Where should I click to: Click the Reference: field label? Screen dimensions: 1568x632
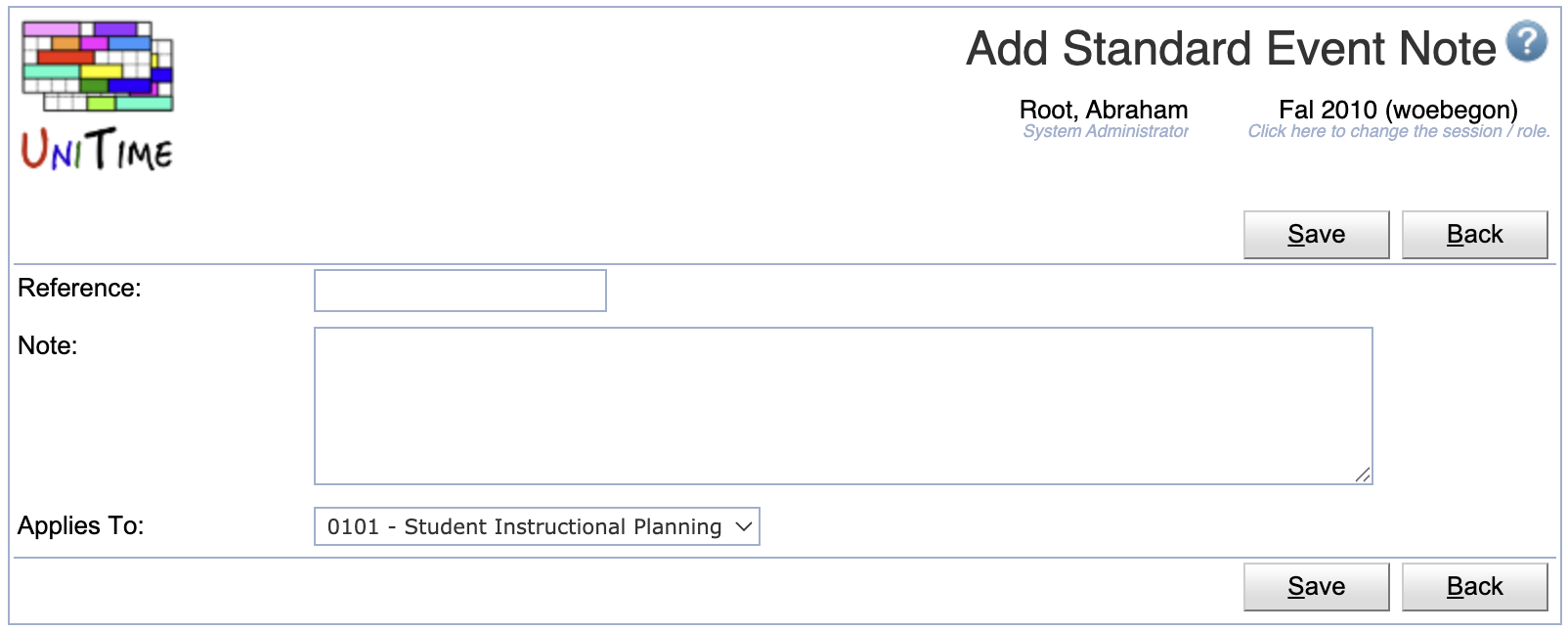point(79,288)
